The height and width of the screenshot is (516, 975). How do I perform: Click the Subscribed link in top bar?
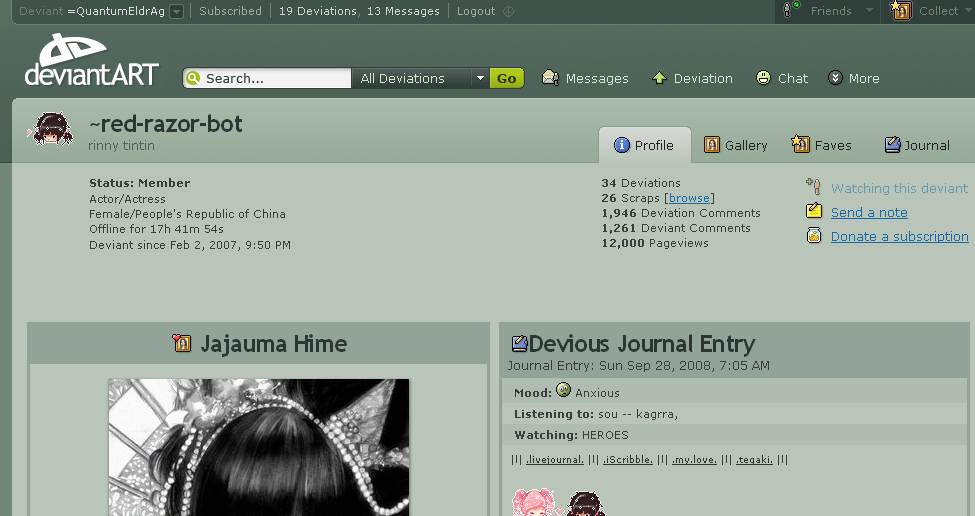click(230, 11)
